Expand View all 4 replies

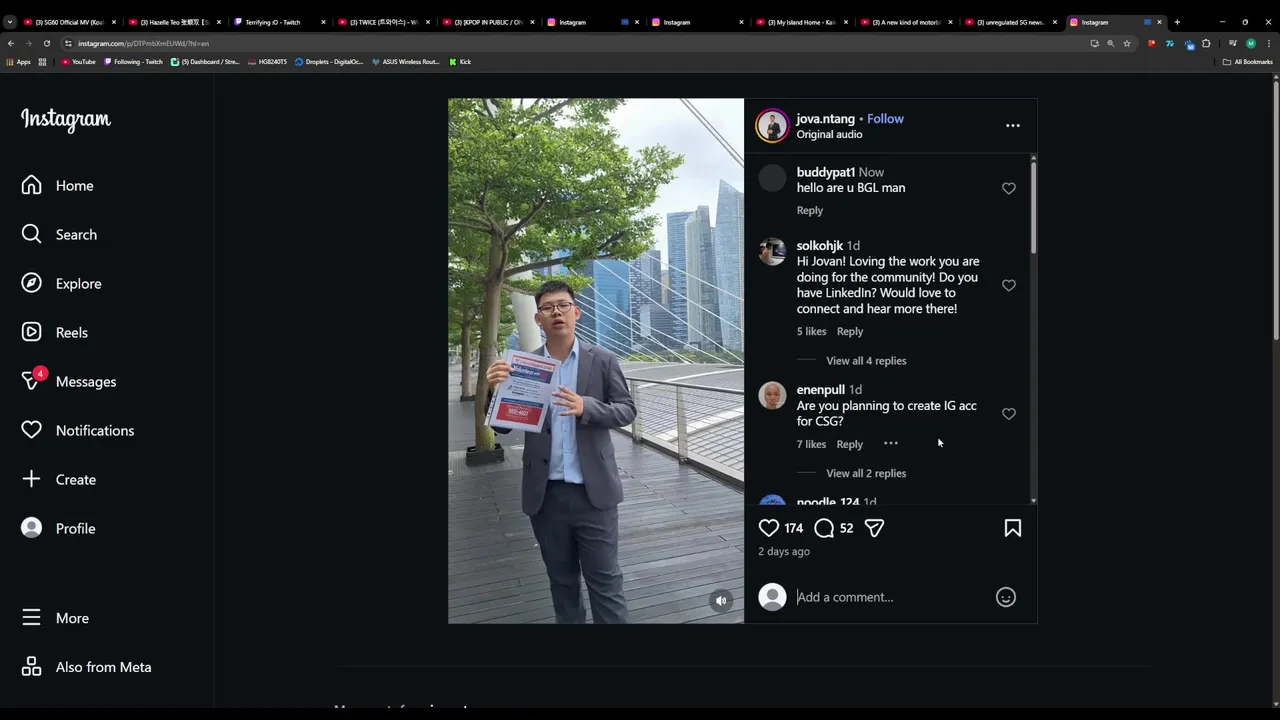coord(866,361)
